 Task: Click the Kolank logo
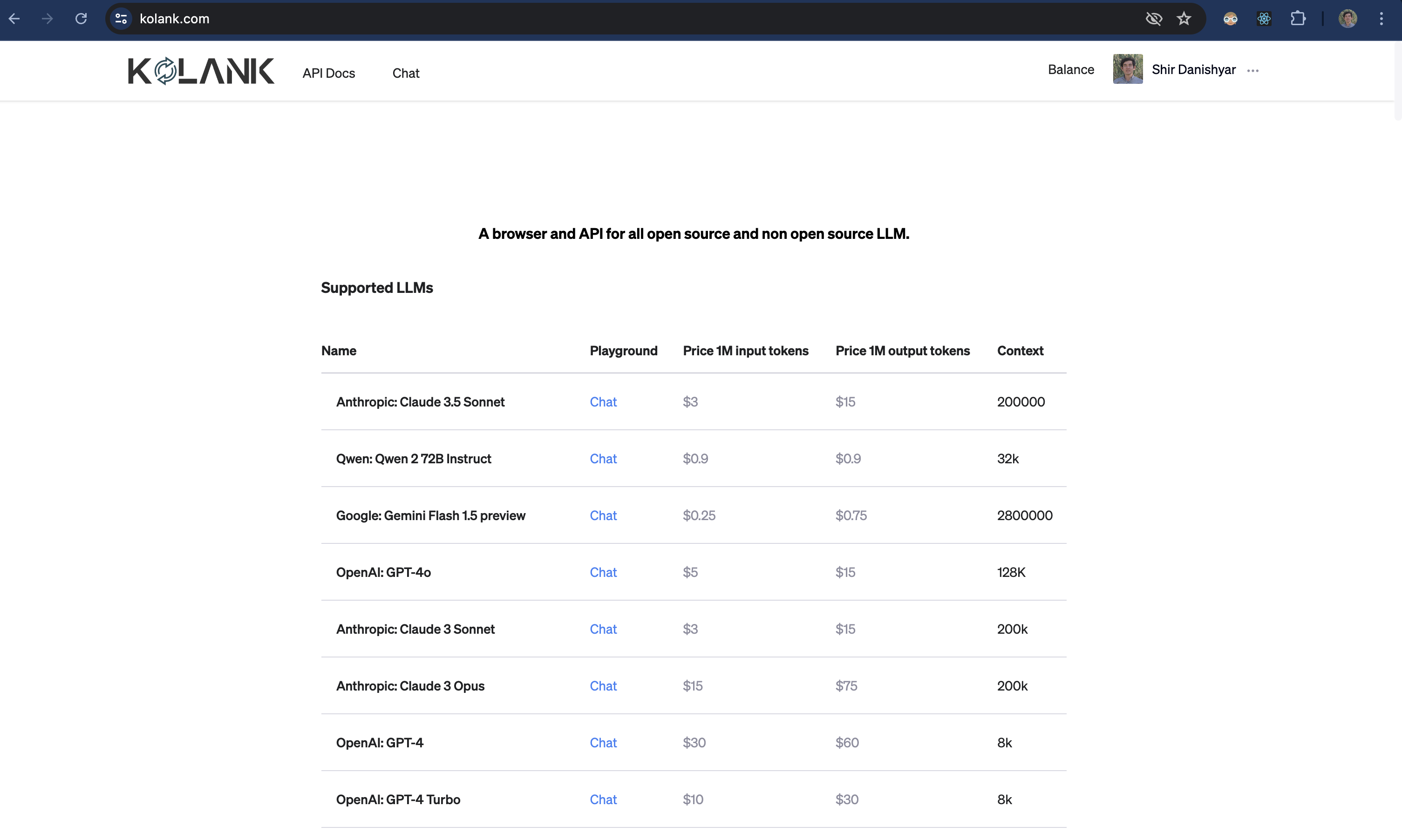201,71
